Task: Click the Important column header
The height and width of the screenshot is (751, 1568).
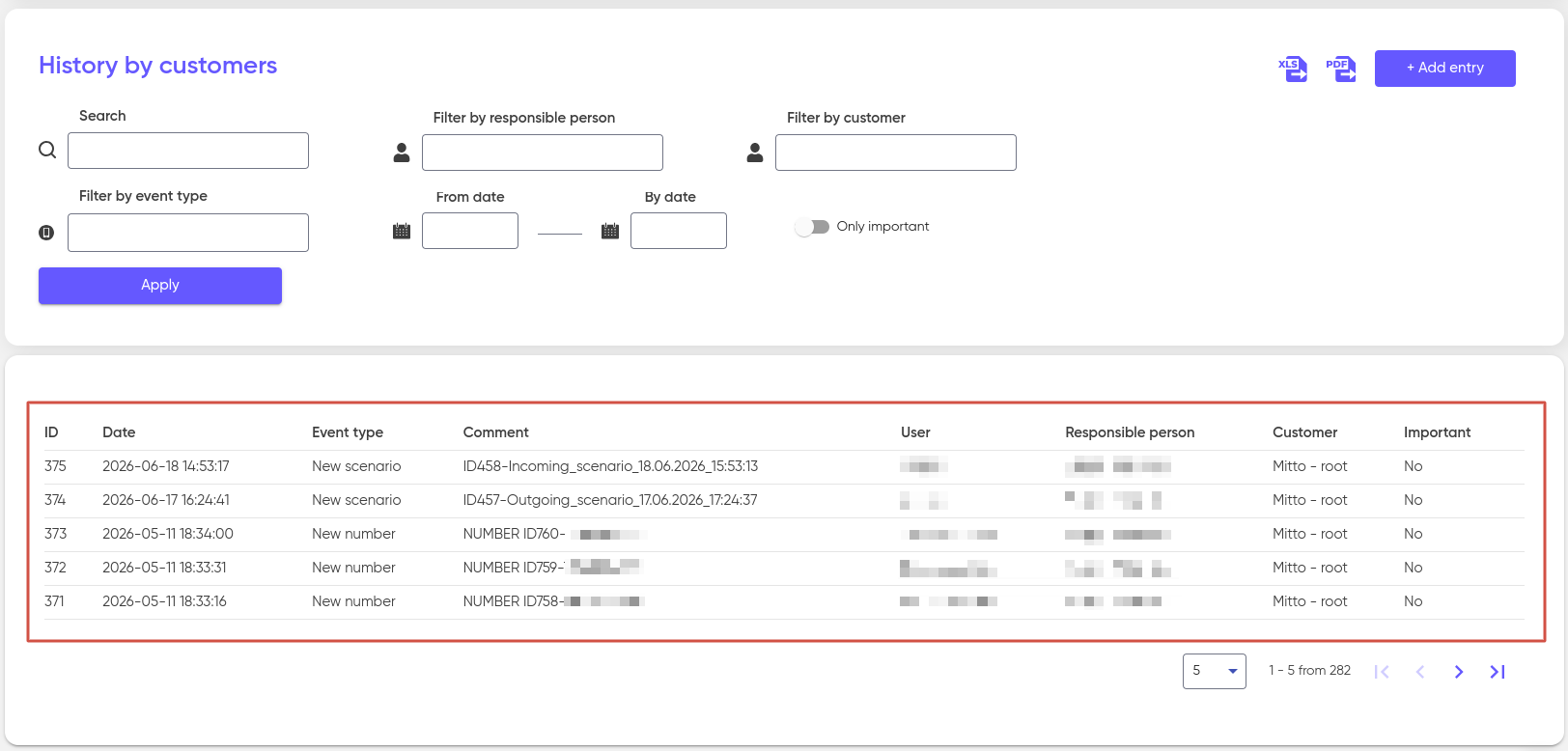Action: point(1438,432)
